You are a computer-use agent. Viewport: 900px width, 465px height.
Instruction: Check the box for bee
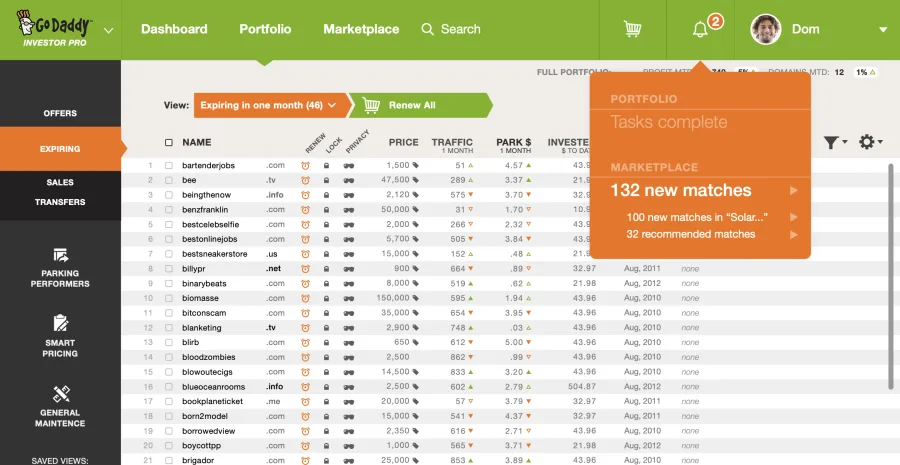click(x=169, y=180)
